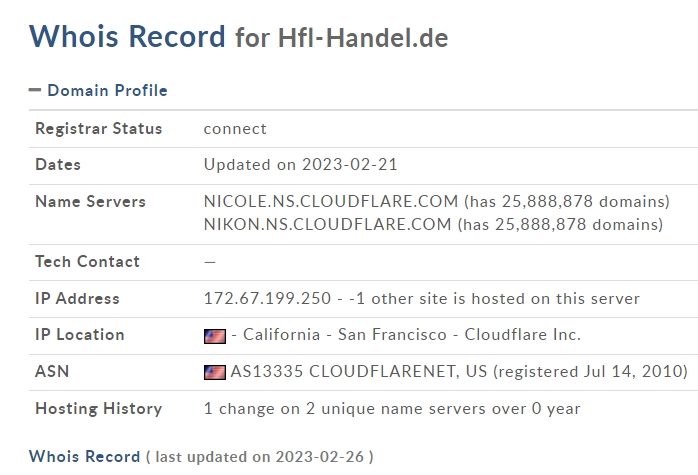Click the 'Hosting History' row label

pyautogui.click(x=99, y=409)
